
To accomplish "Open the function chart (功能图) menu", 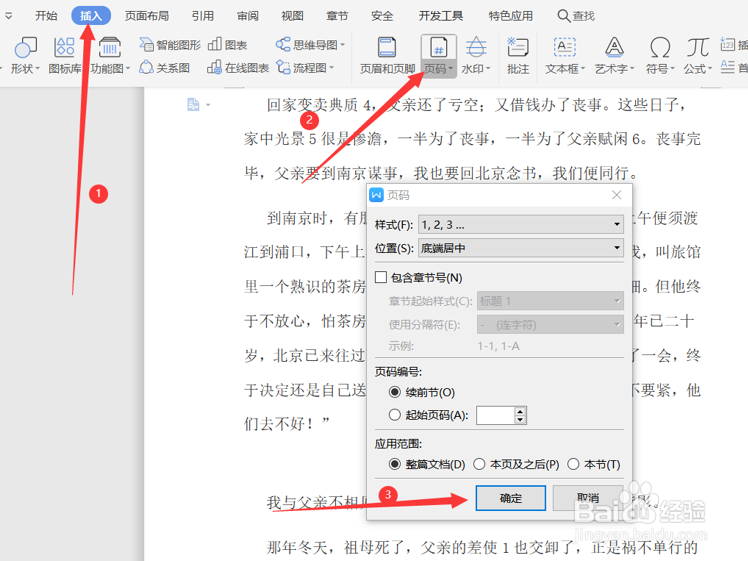I will 110,55.
